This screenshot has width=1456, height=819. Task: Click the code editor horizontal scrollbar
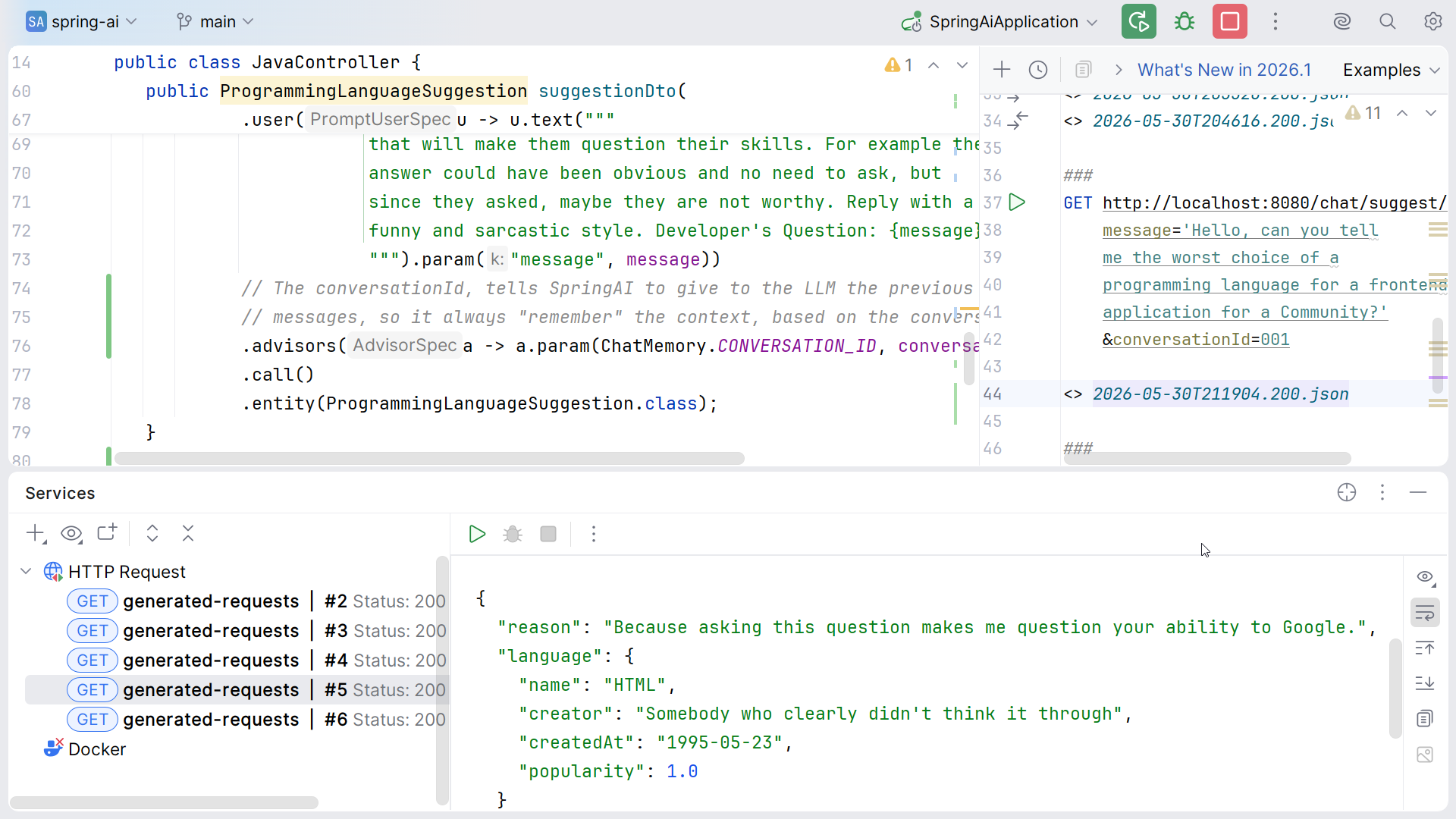point(429,459)
